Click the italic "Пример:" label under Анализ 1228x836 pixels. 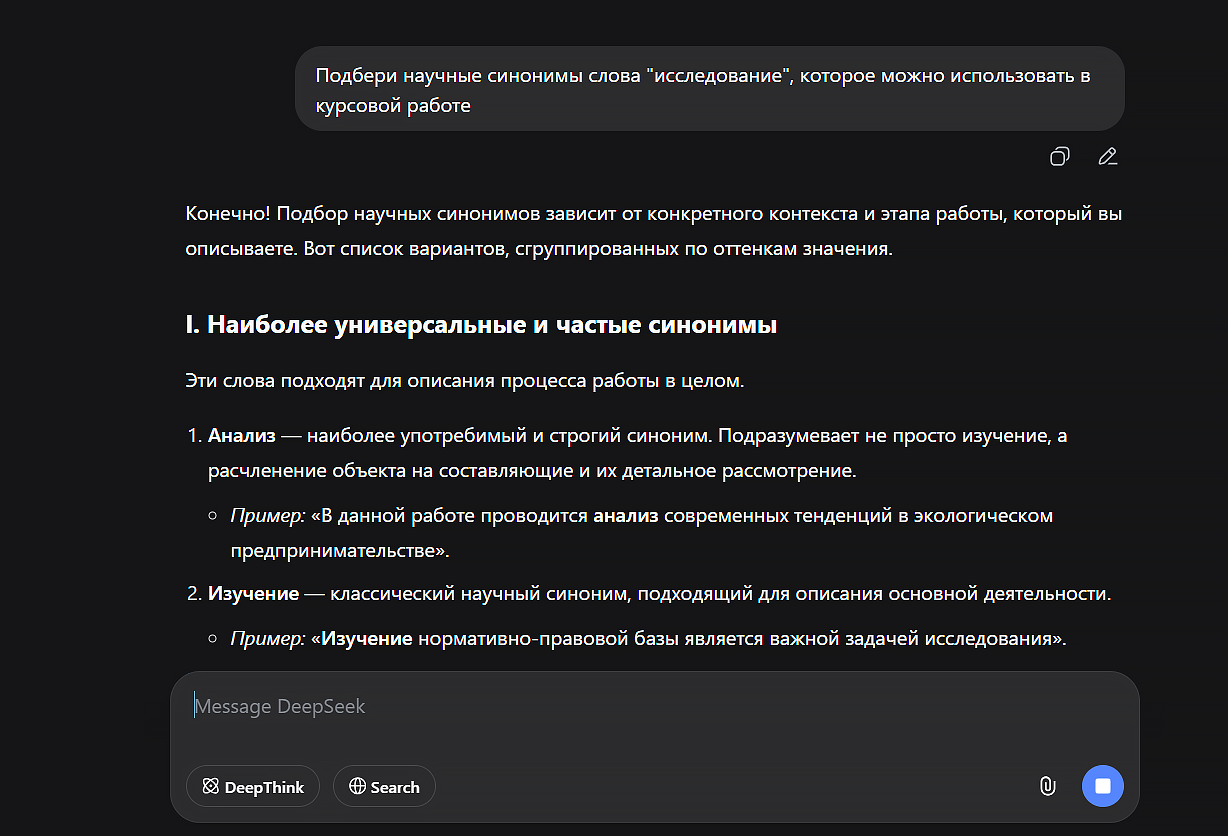click(x=268, y=516)
